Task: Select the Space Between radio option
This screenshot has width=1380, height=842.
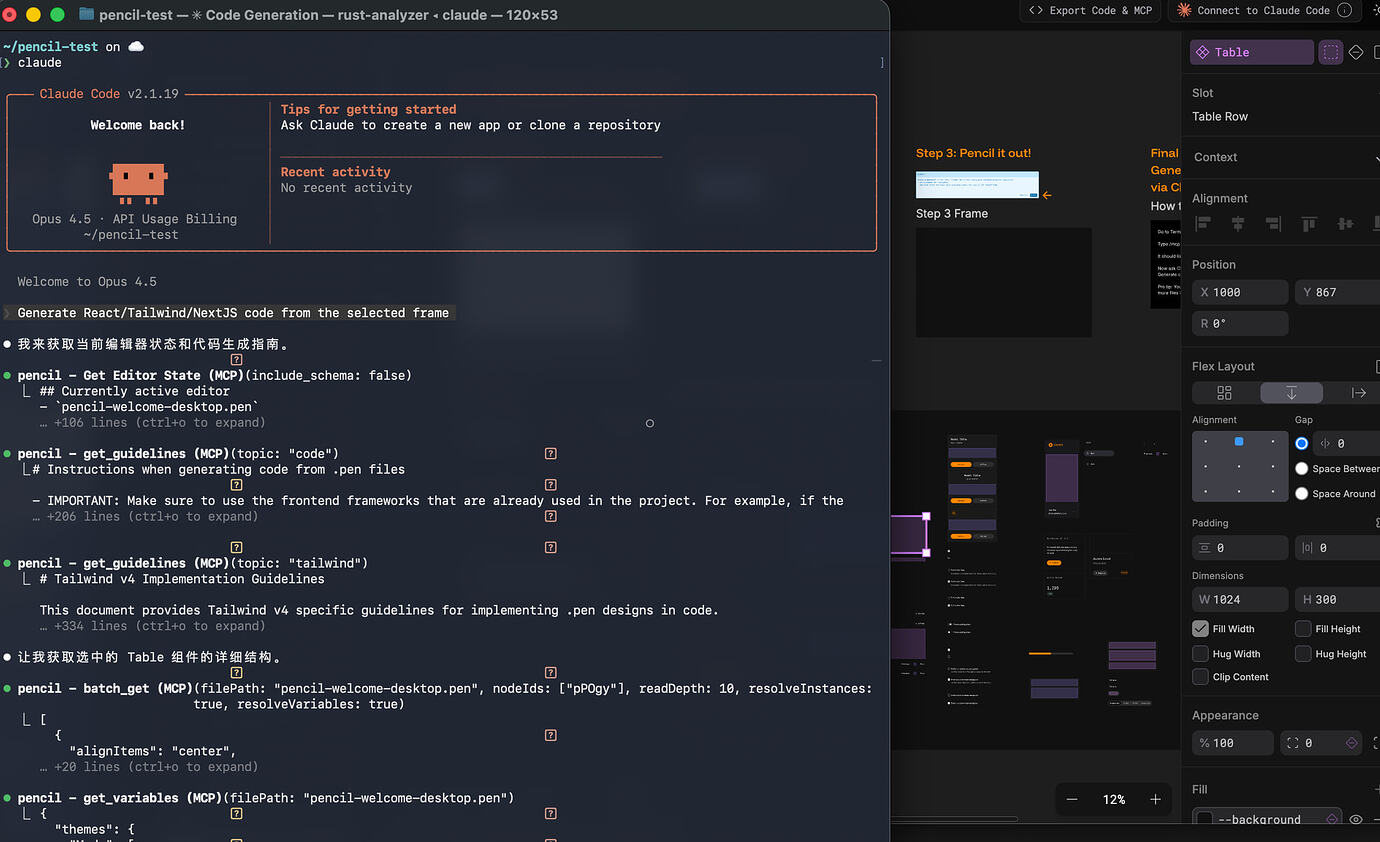Action: tap(1301, 468)
